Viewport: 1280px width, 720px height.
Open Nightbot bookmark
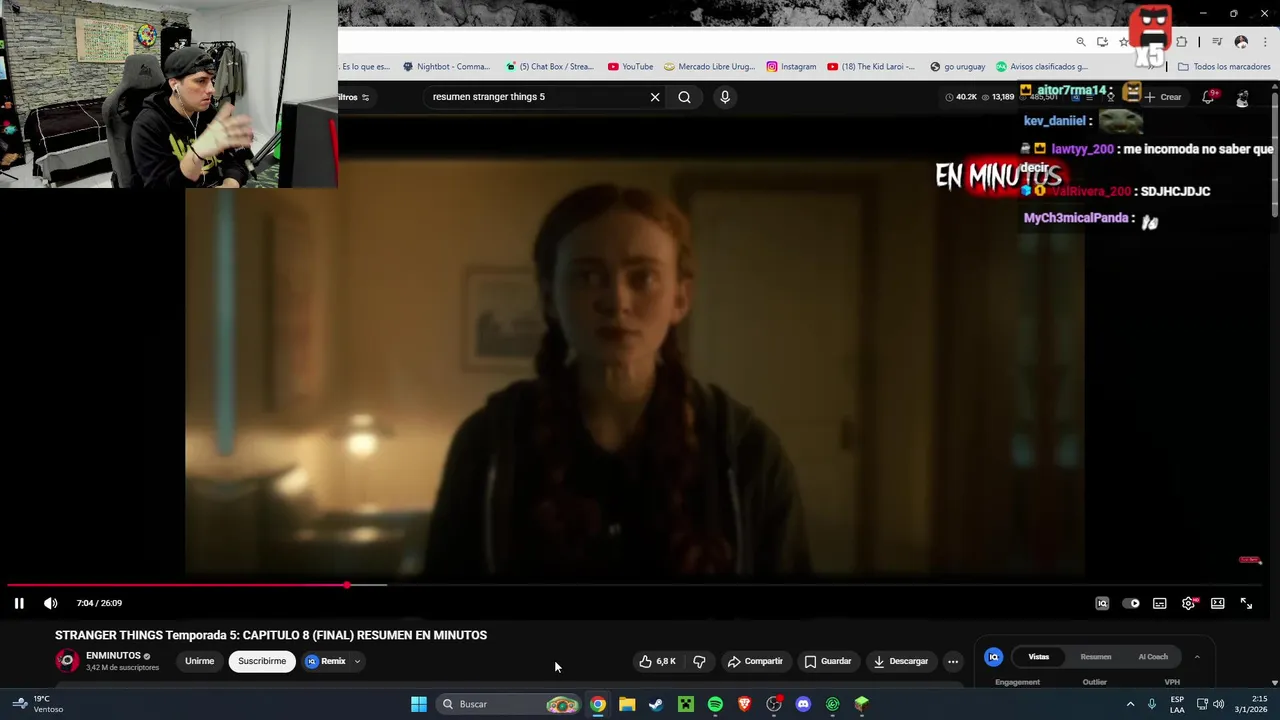click(446, 67)
